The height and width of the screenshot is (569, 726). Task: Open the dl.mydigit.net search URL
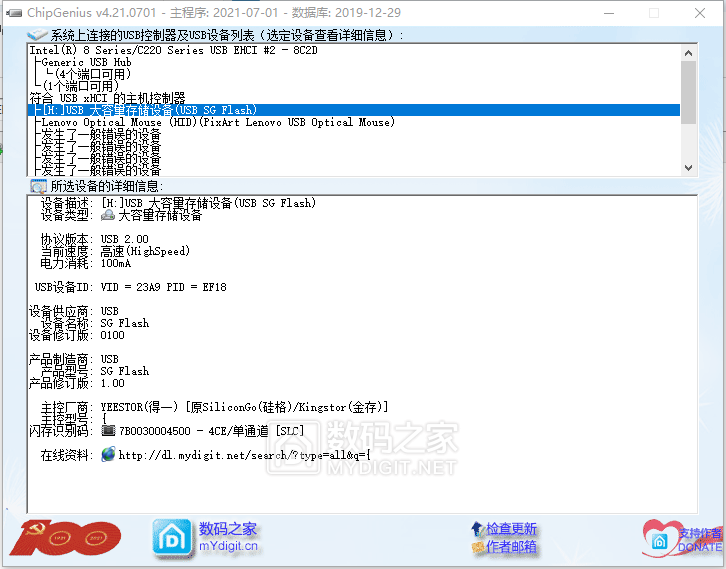tap(244, 455)
